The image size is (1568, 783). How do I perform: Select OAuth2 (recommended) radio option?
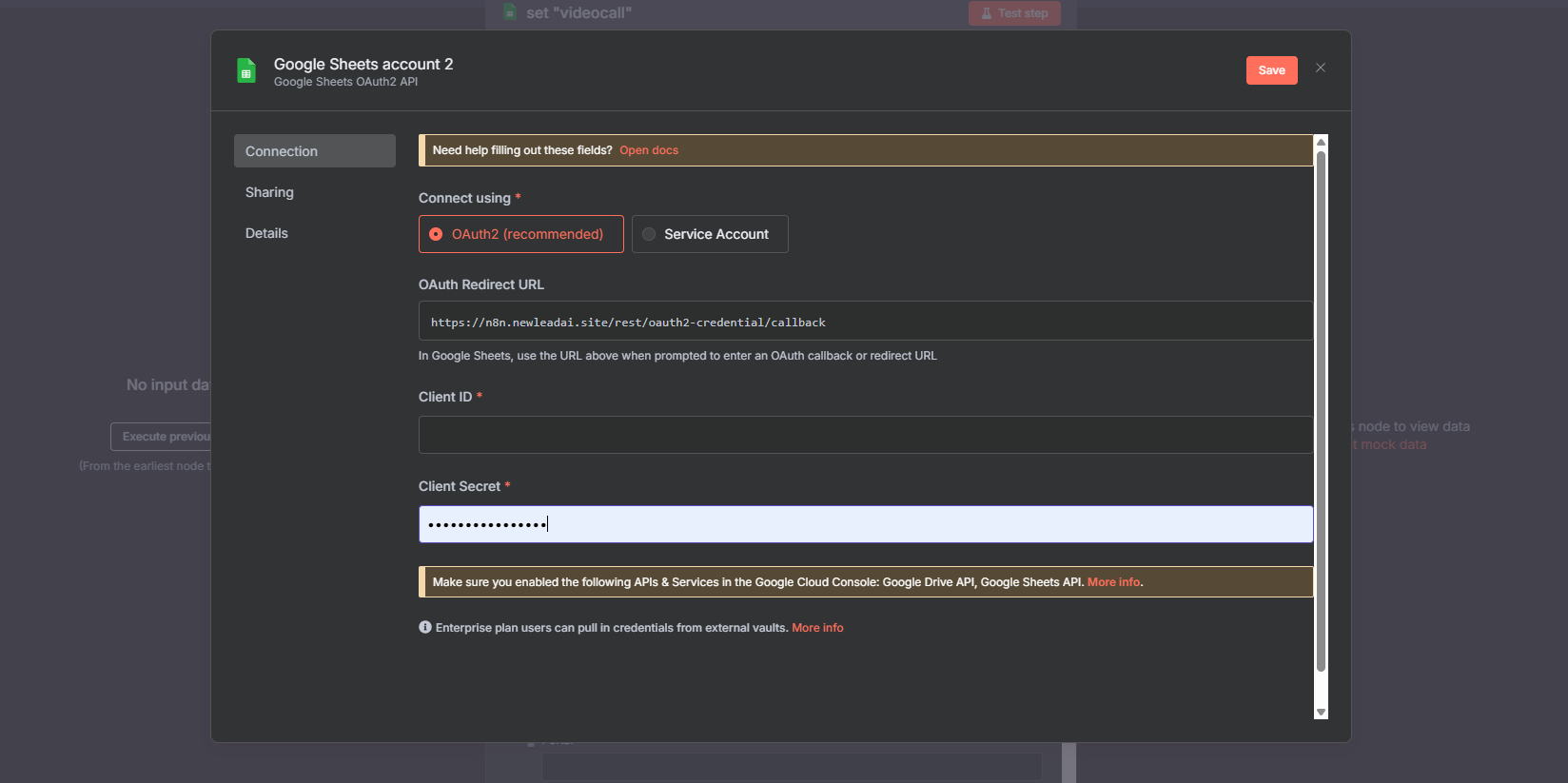pos(521,234)
